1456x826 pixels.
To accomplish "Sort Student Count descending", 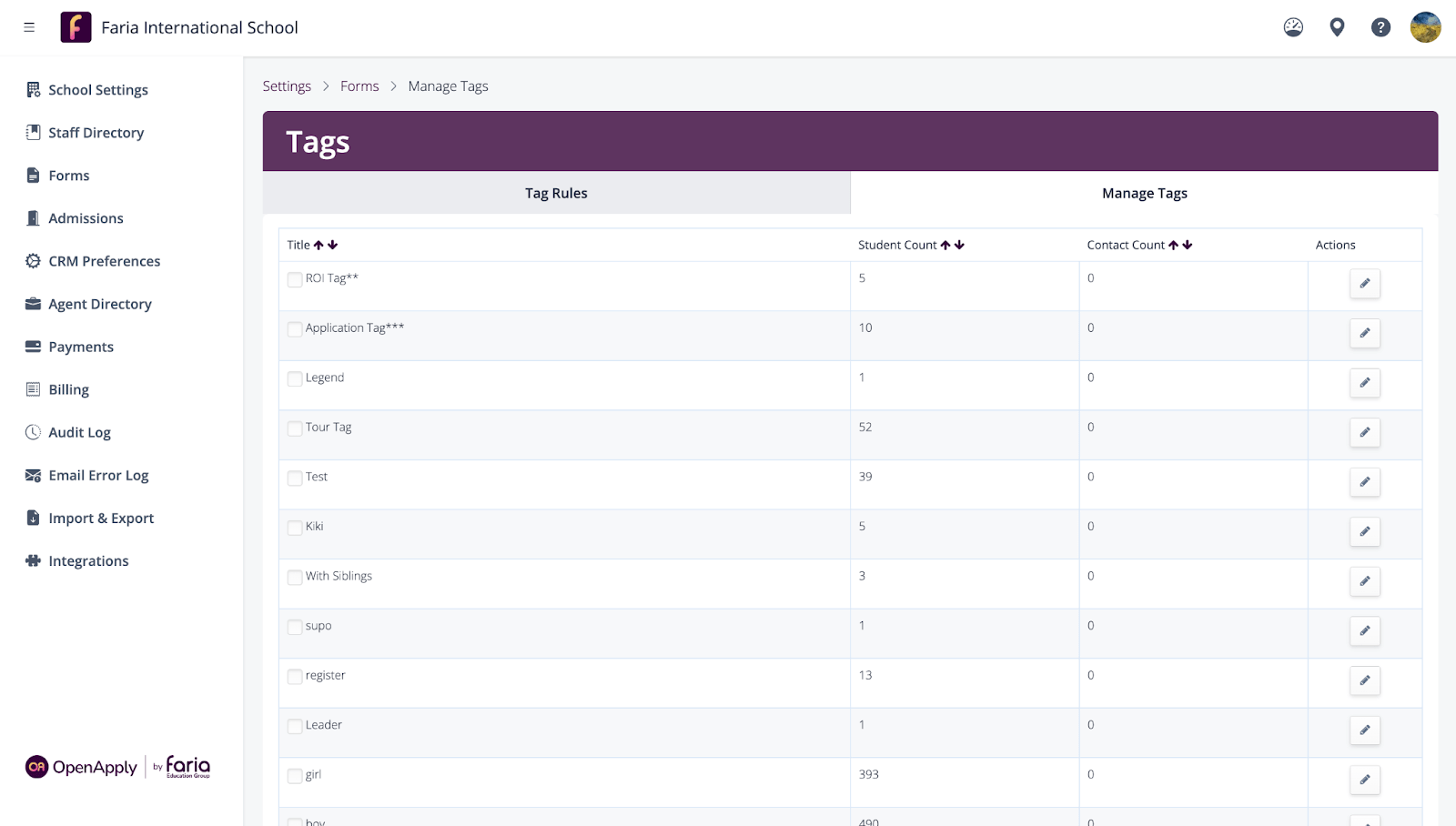I will (x=960, y=246).
